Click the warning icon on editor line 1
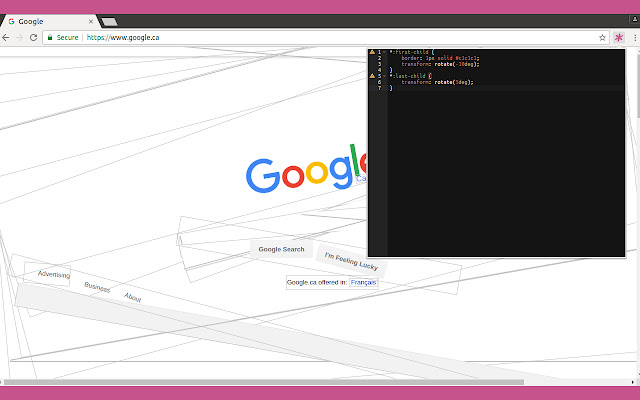Image resolution: width=640 pixels, height=400 pixels. [x=372, y=52]
